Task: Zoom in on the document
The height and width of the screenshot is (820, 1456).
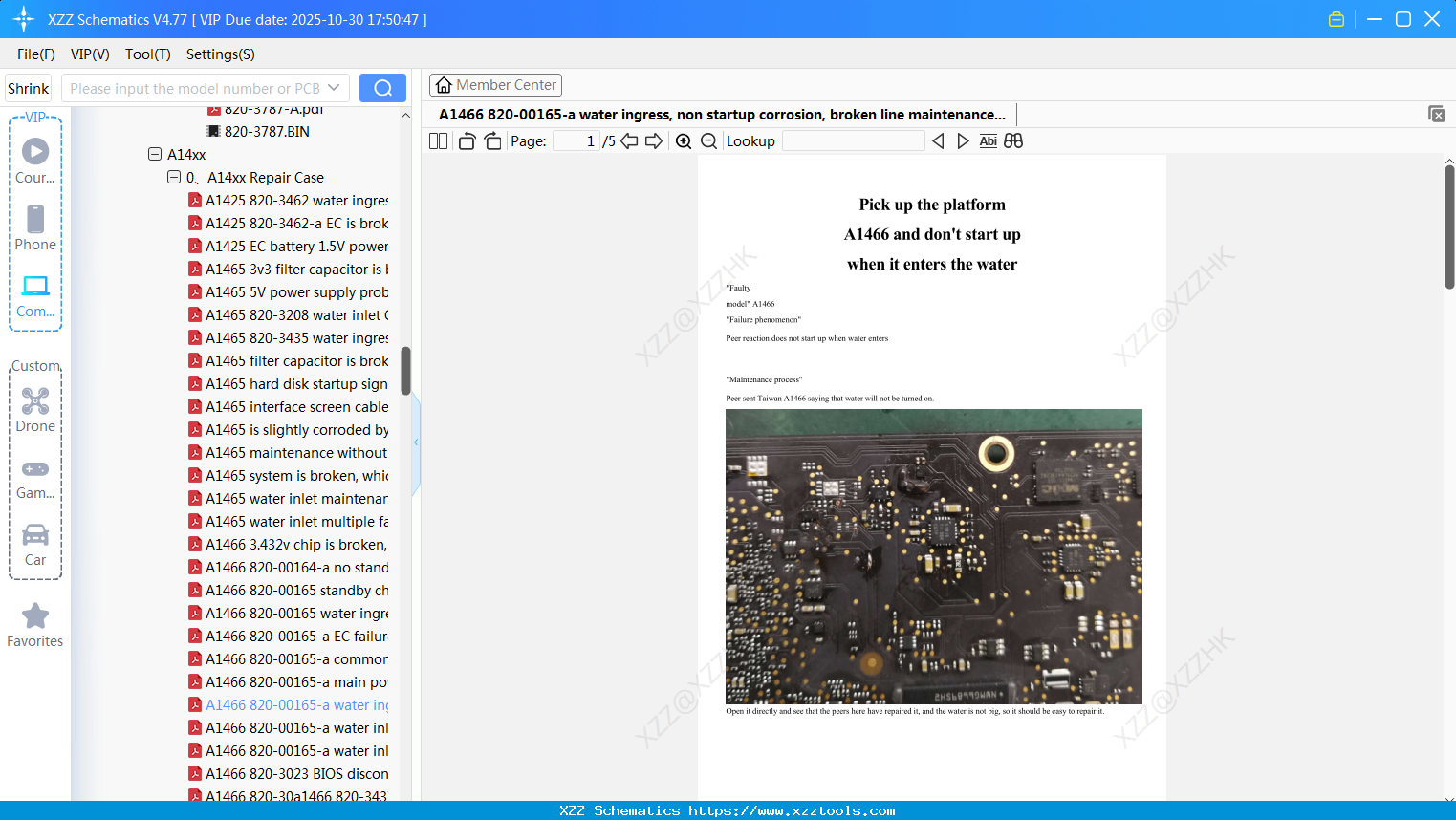Action: [684, 141]
